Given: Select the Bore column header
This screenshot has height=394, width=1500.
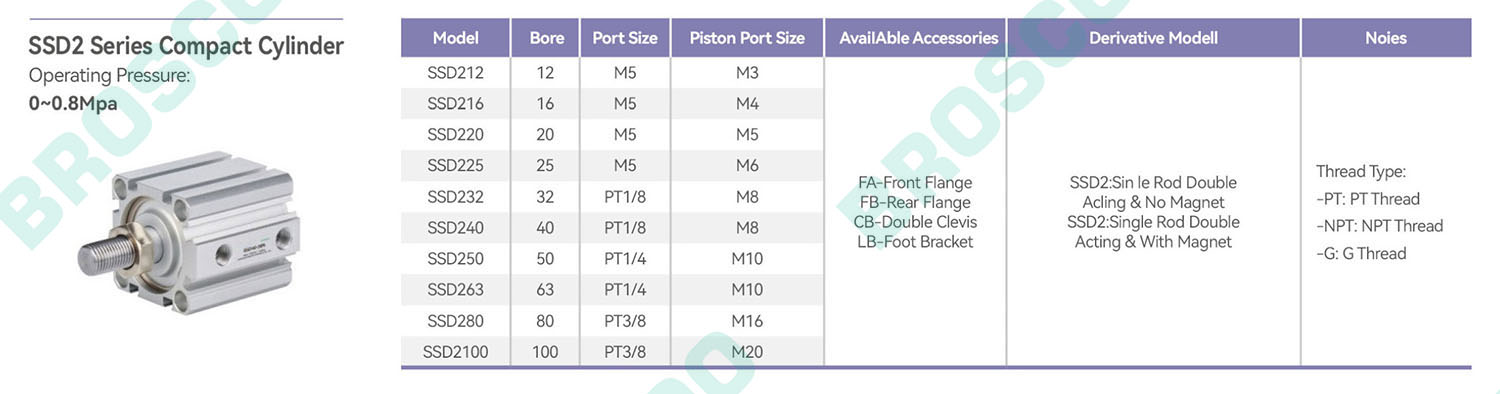Looking at the screenshot, I should point(546,38).
